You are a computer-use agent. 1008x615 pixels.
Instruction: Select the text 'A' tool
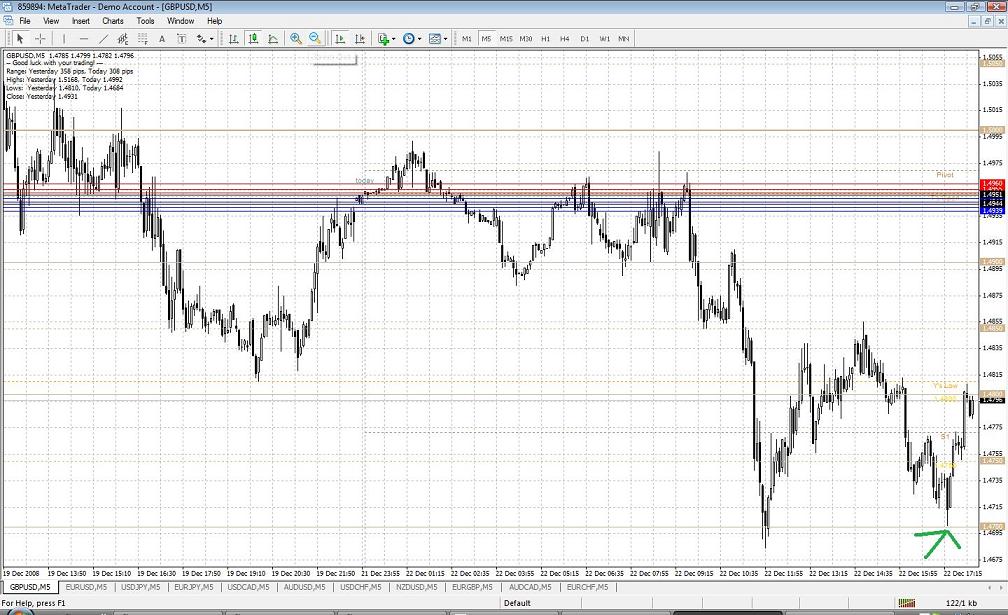(162, 39)
